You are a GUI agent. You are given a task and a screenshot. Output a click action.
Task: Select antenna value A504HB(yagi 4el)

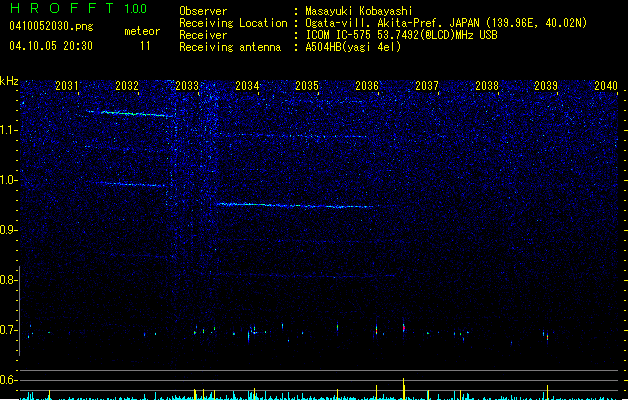(353, 47)
